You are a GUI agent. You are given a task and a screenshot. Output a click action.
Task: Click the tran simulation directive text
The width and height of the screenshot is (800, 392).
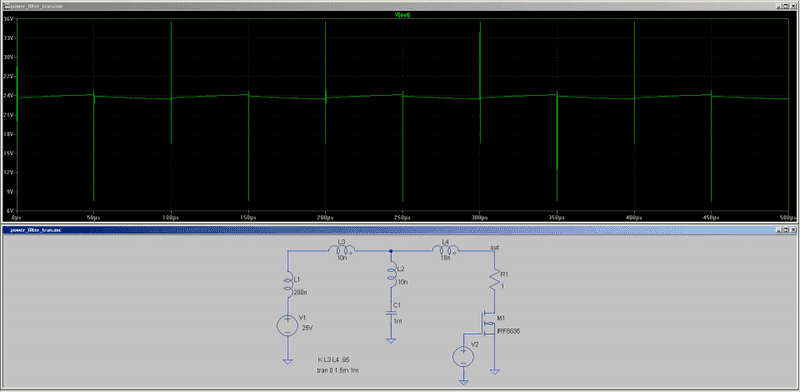(x=338, y=370)
